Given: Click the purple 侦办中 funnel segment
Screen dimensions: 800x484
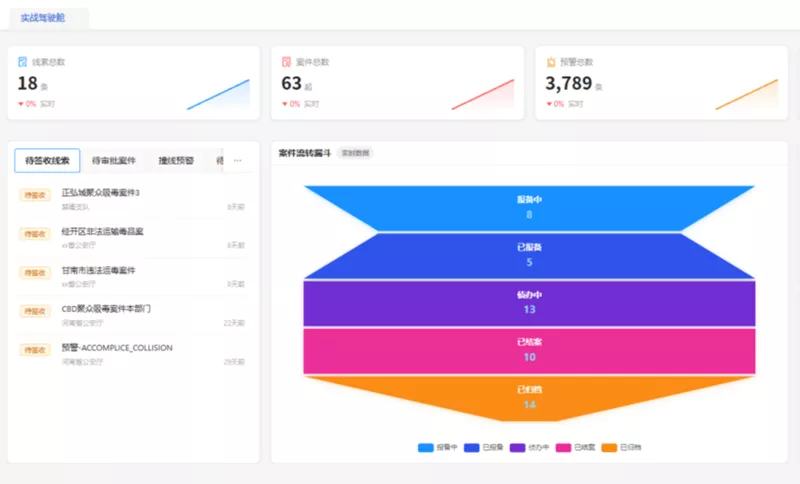Looking at the screenshot, I should click(x=529, y=303).
